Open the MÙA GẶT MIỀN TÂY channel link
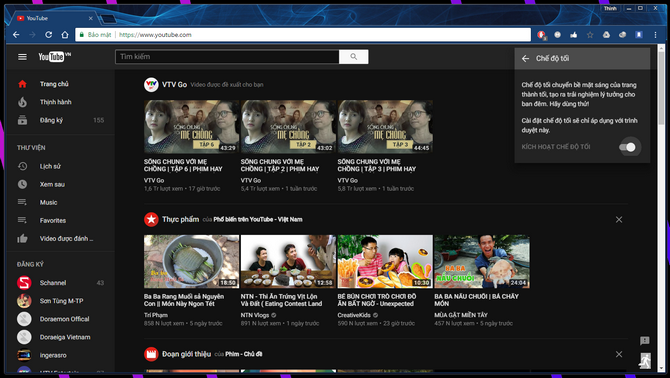Viewport: 670px width, 378px height. (461, 315)
